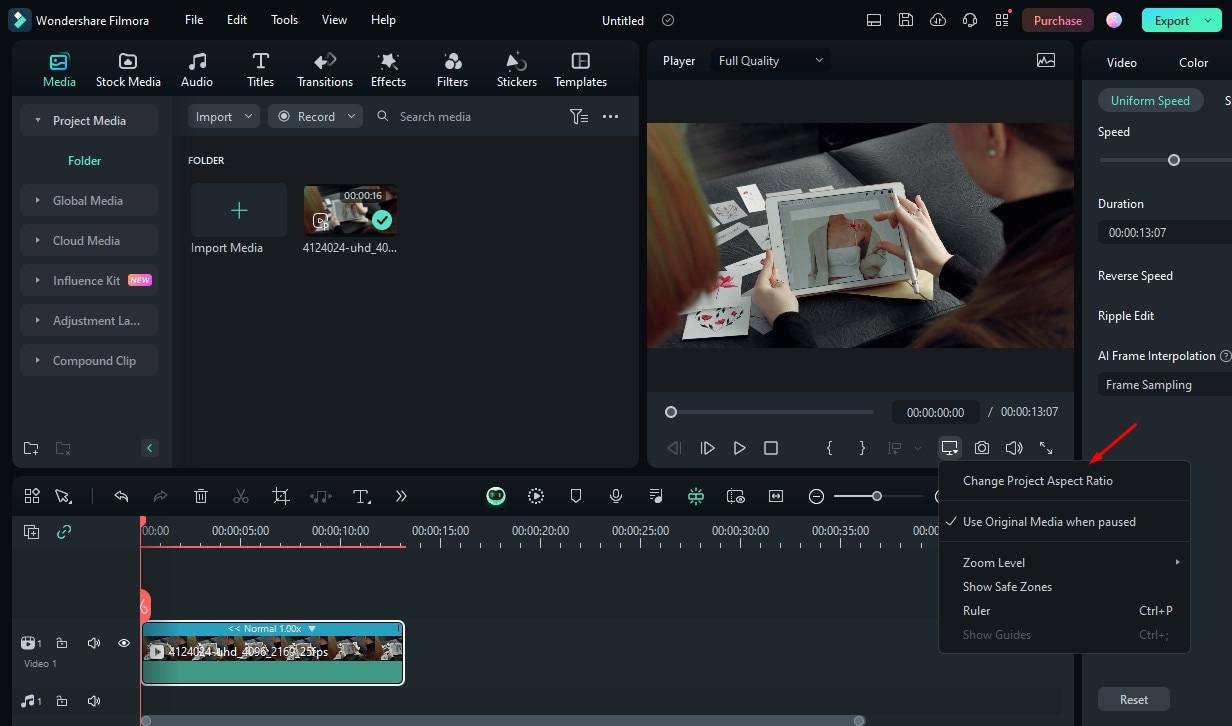Click the play-from-start frame button

point(707,449)
